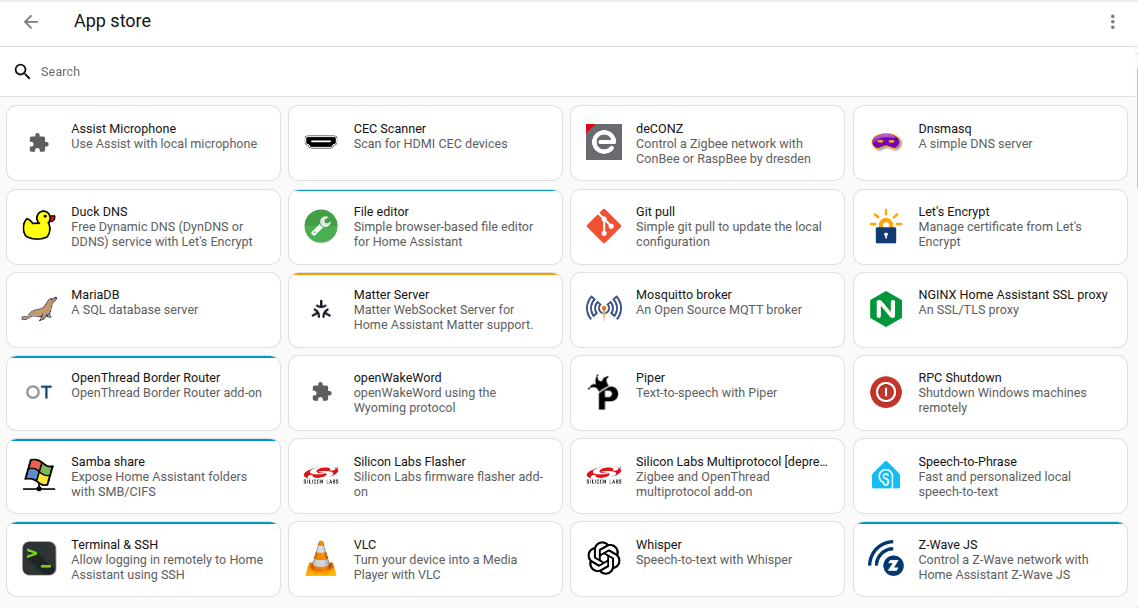Image resolution: width=1138 pixels, height=608 pixels.
Task: Select the VLC traffic cone icon
Action: pyautogui.click(x=320, y=559)
